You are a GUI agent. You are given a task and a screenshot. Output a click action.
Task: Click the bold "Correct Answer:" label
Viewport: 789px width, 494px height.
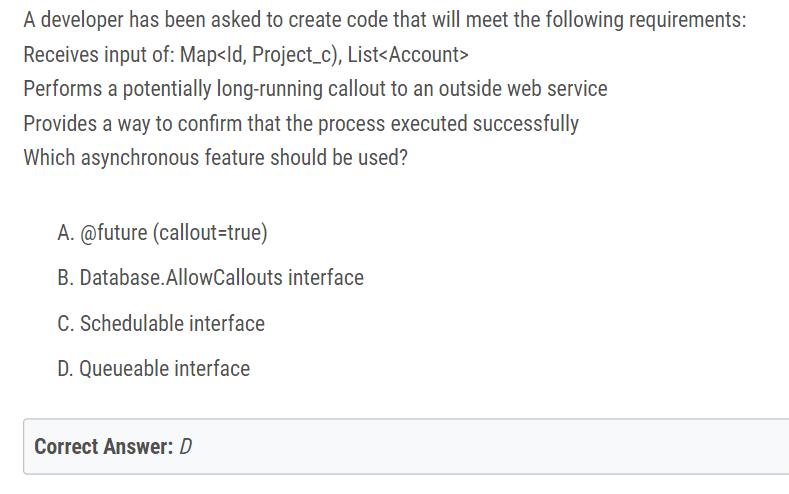(104, 447)
